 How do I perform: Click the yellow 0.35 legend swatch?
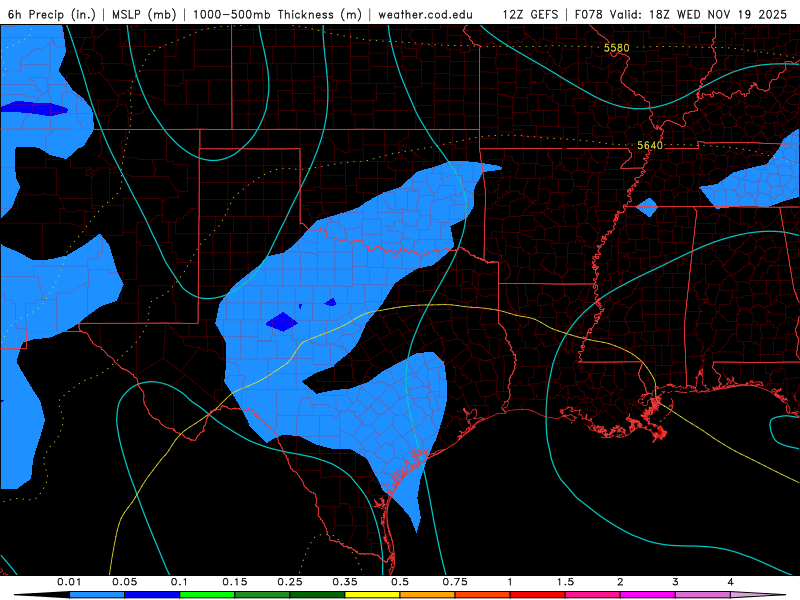coord(372,595)
